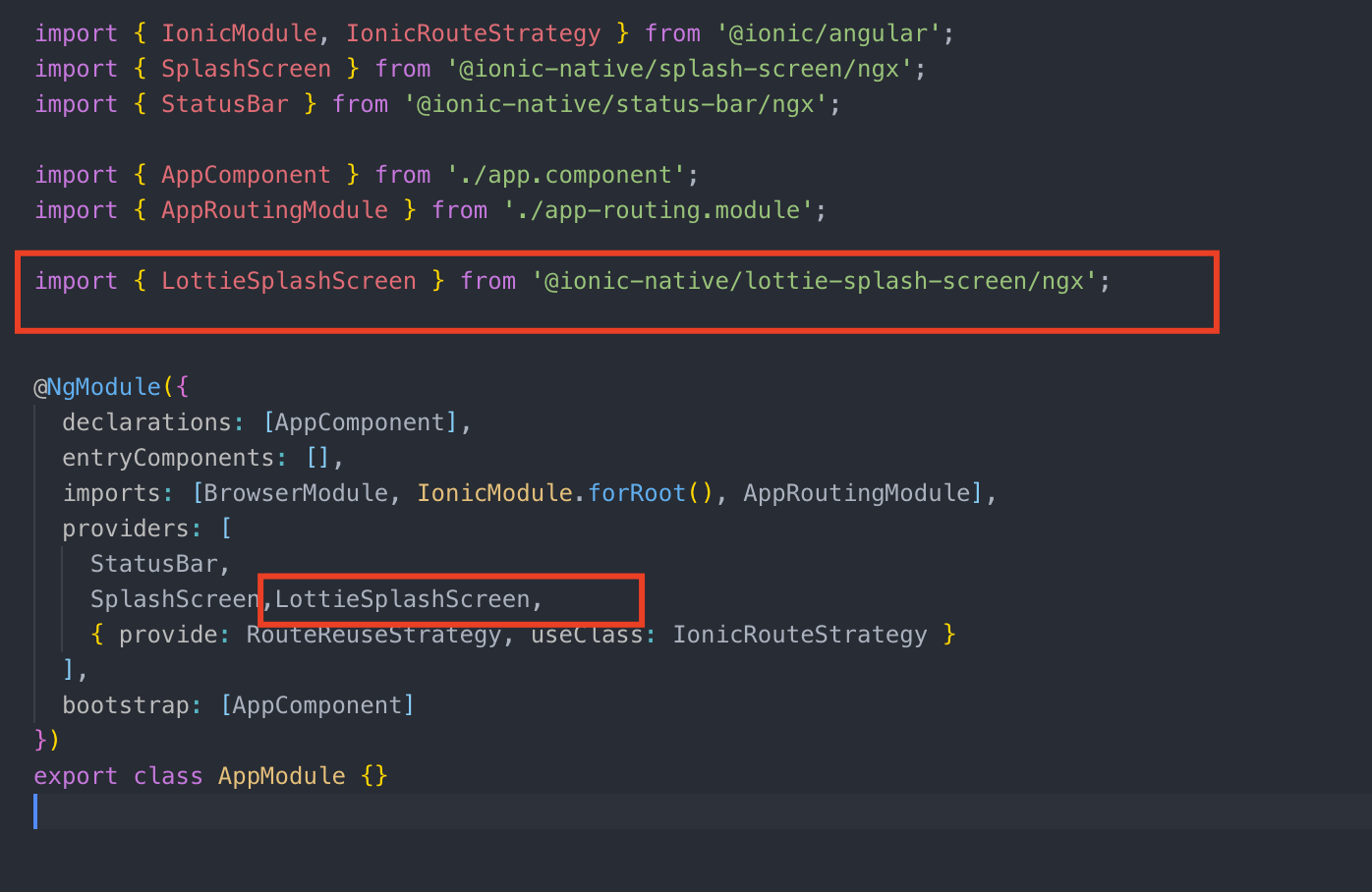Click SplashScreen in the second import line
The height and width of the screenshot is (892, 1372).
(x=247, y=69)
